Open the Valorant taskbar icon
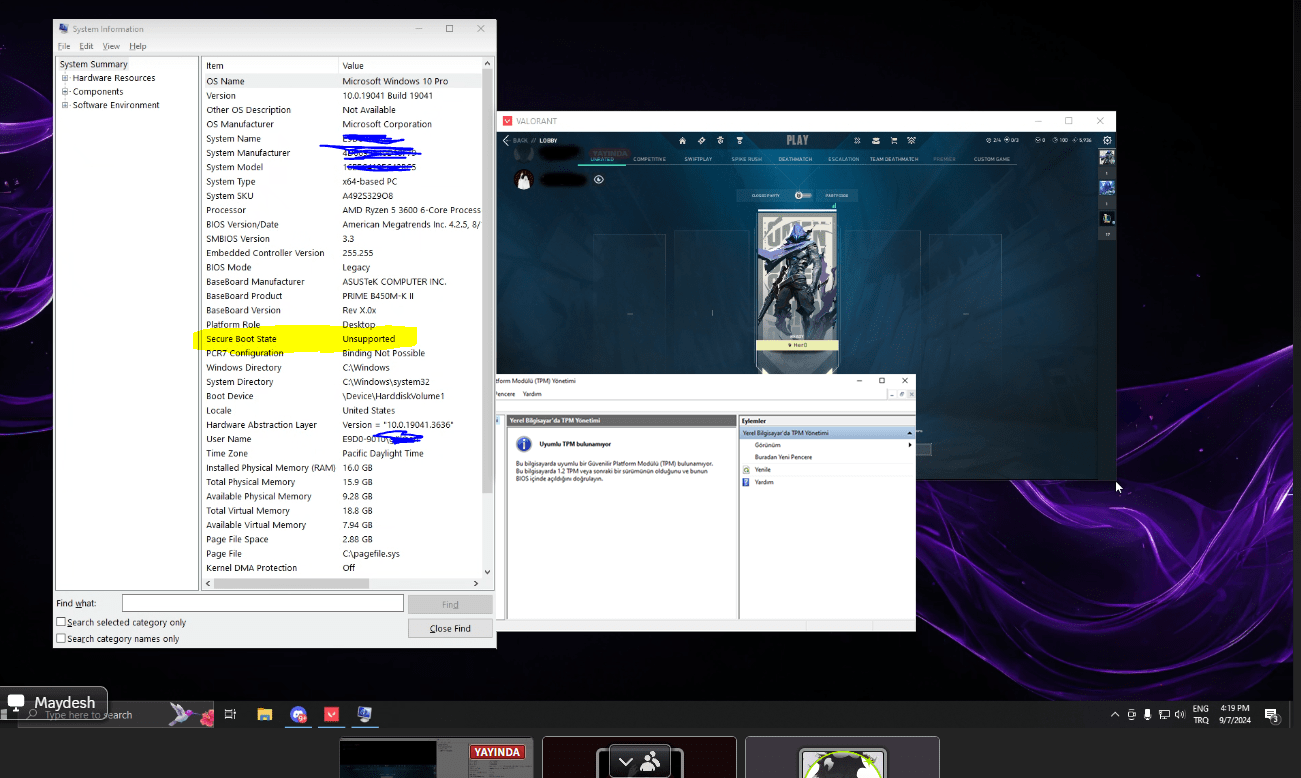The width and height of the screenshot is (1301, 778). pos(331,714)
